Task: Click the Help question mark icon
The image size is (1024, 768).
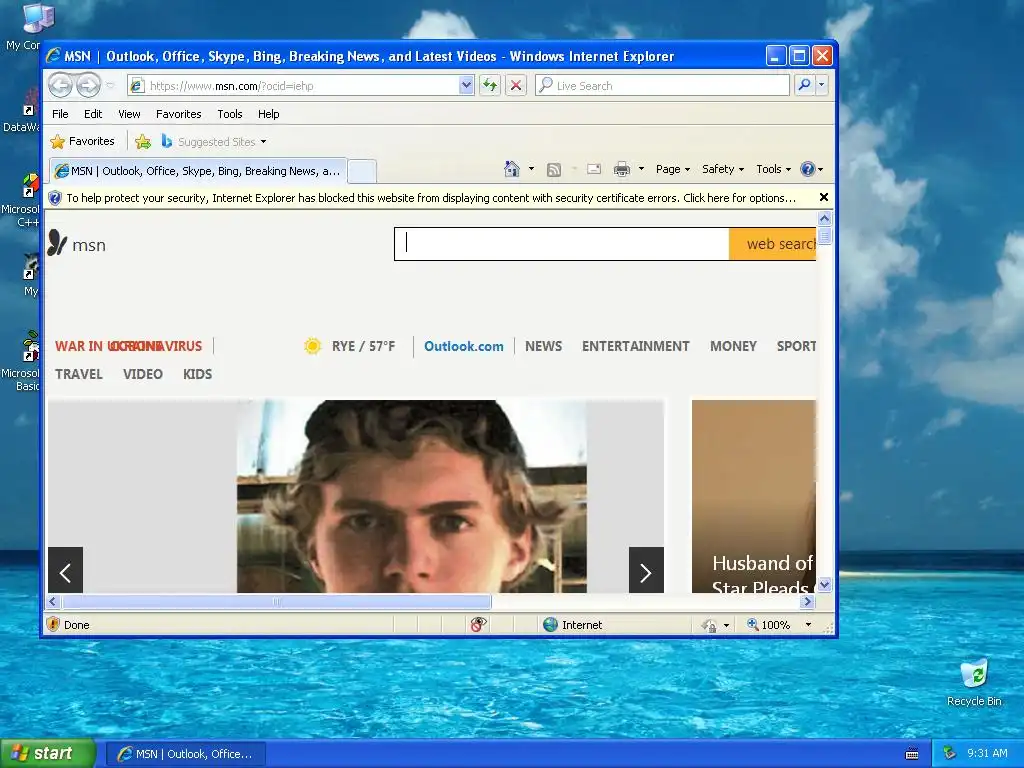Action: (x=808, y=169)
